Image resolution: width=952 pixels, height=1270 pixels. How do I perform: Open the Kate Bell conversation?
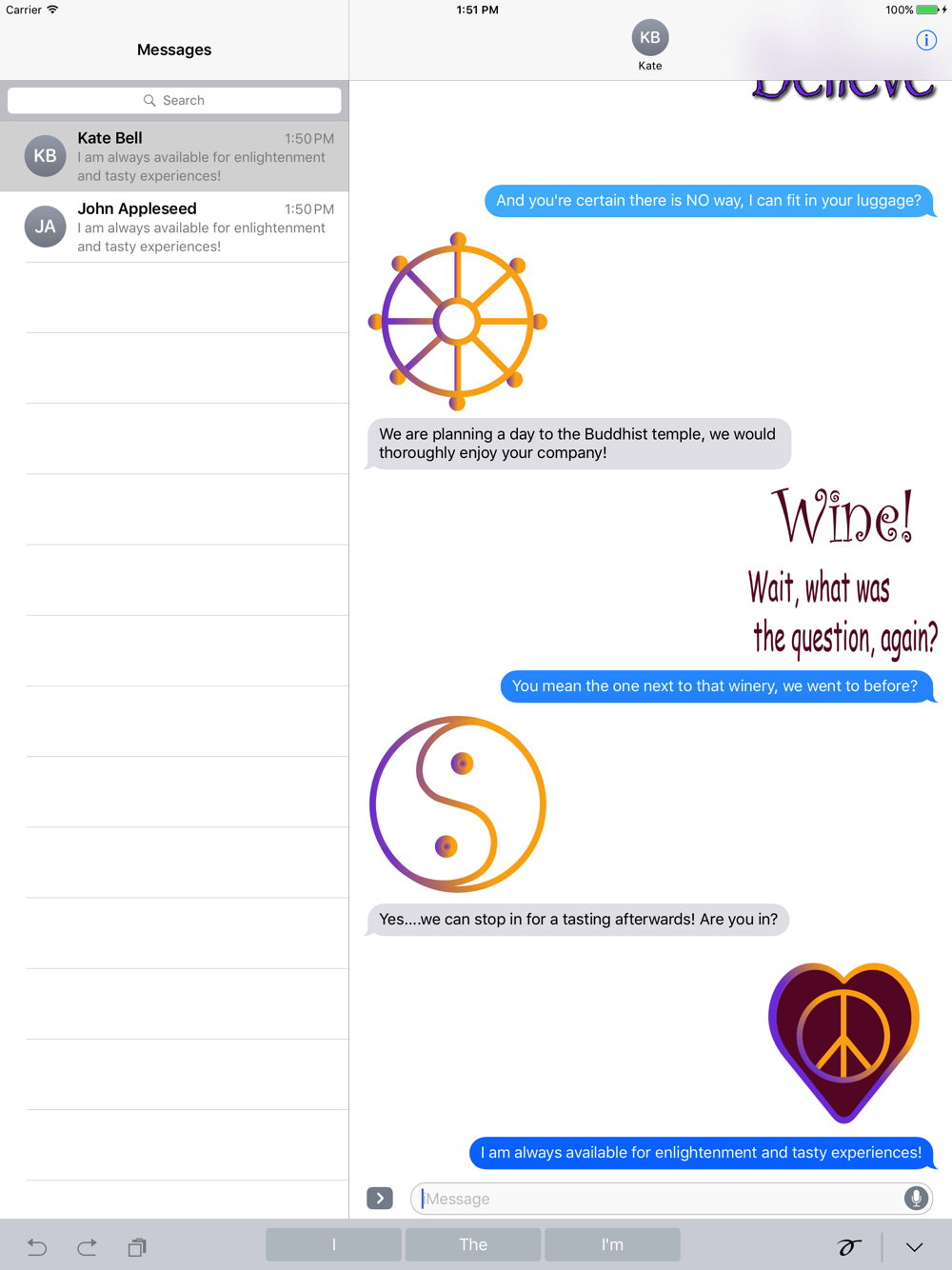(x=174, y=156)
